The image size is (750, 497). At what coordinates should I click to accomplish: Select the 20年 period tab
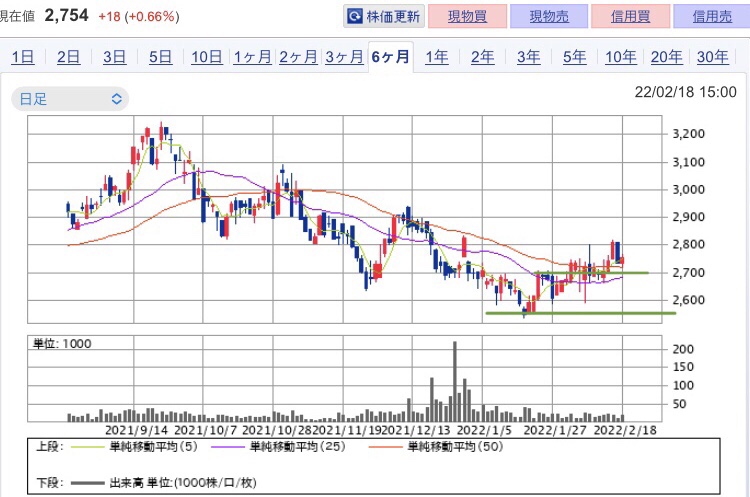[x=666, y=57]
